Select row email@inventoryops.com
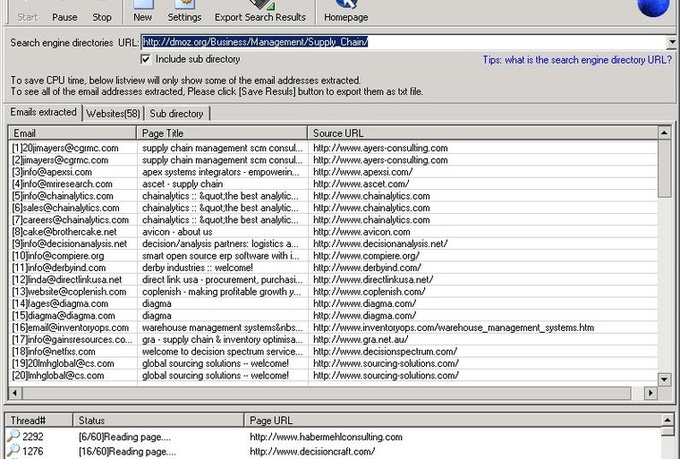680x459 pixels. (333, 328)
